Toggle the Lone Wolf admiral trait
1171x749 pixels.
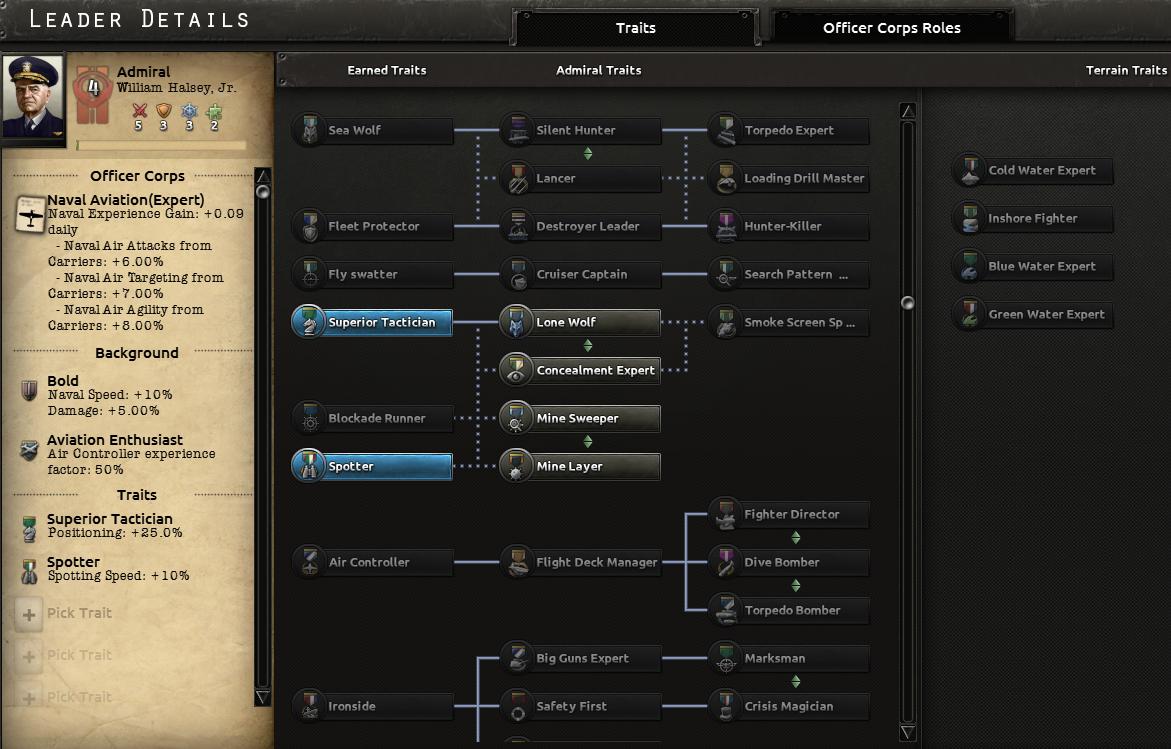pyautogui.click(x=580, y=322)
